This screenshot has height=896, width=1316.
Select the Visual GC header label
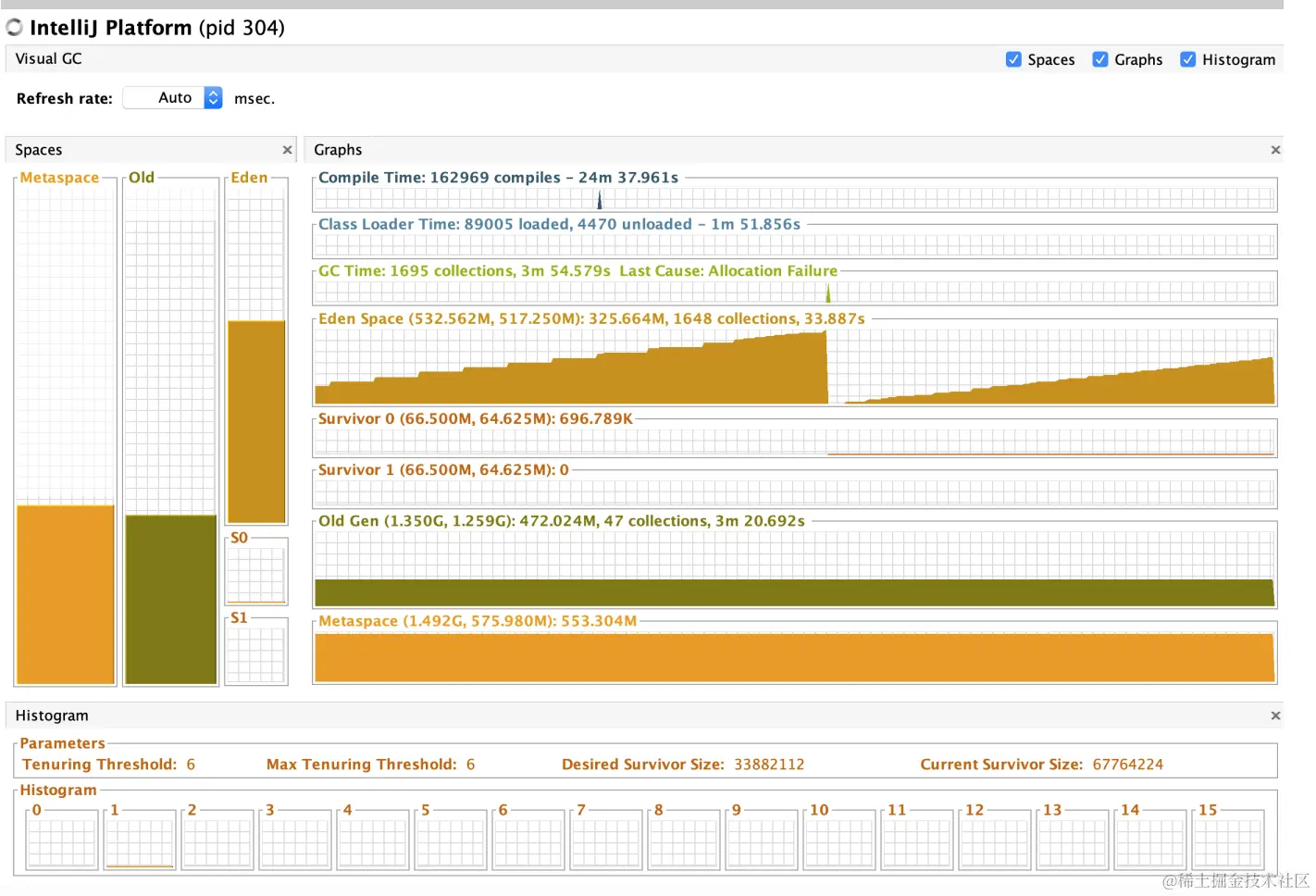(48, 59)
